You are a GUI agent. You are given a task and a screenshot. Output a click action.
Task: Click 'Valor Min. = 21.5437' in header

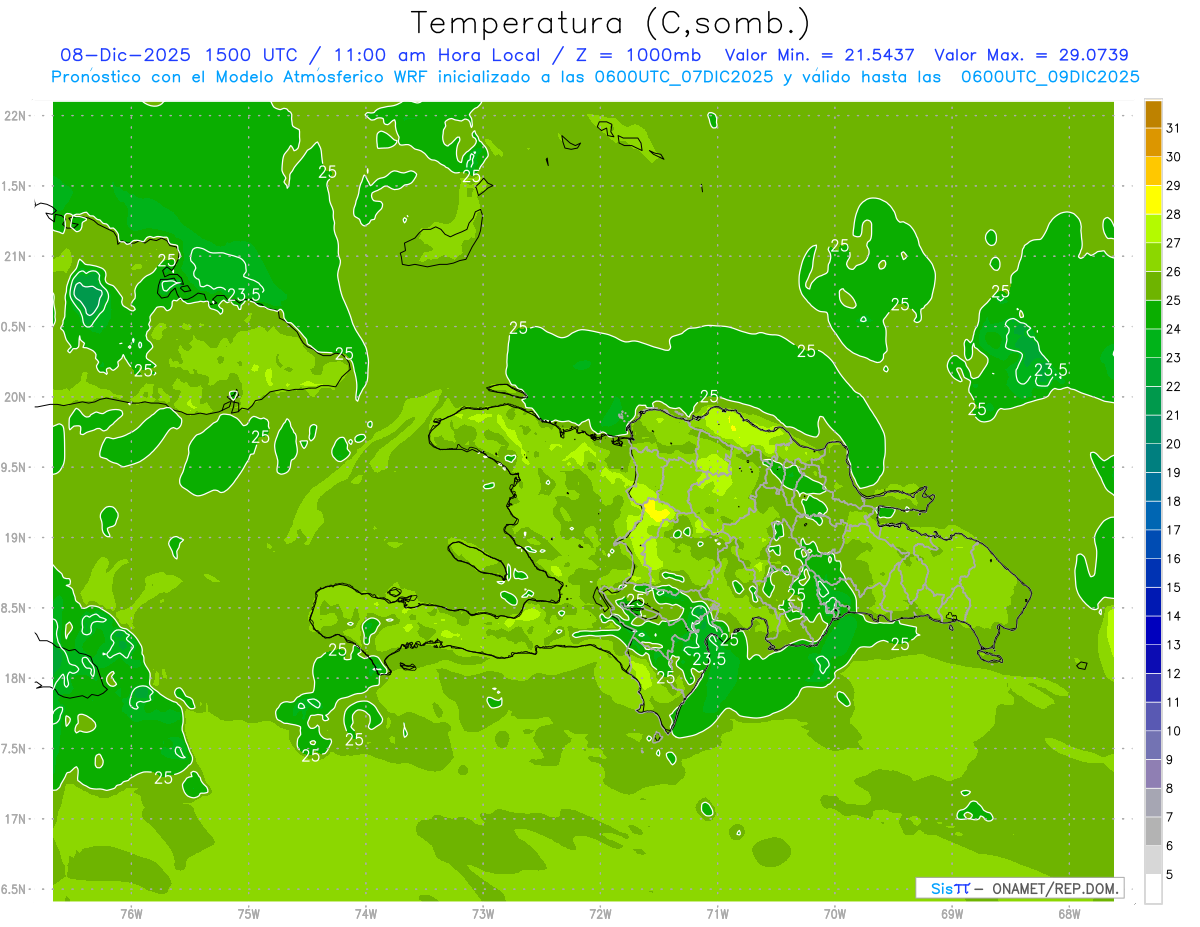click(x=819, y=55)
